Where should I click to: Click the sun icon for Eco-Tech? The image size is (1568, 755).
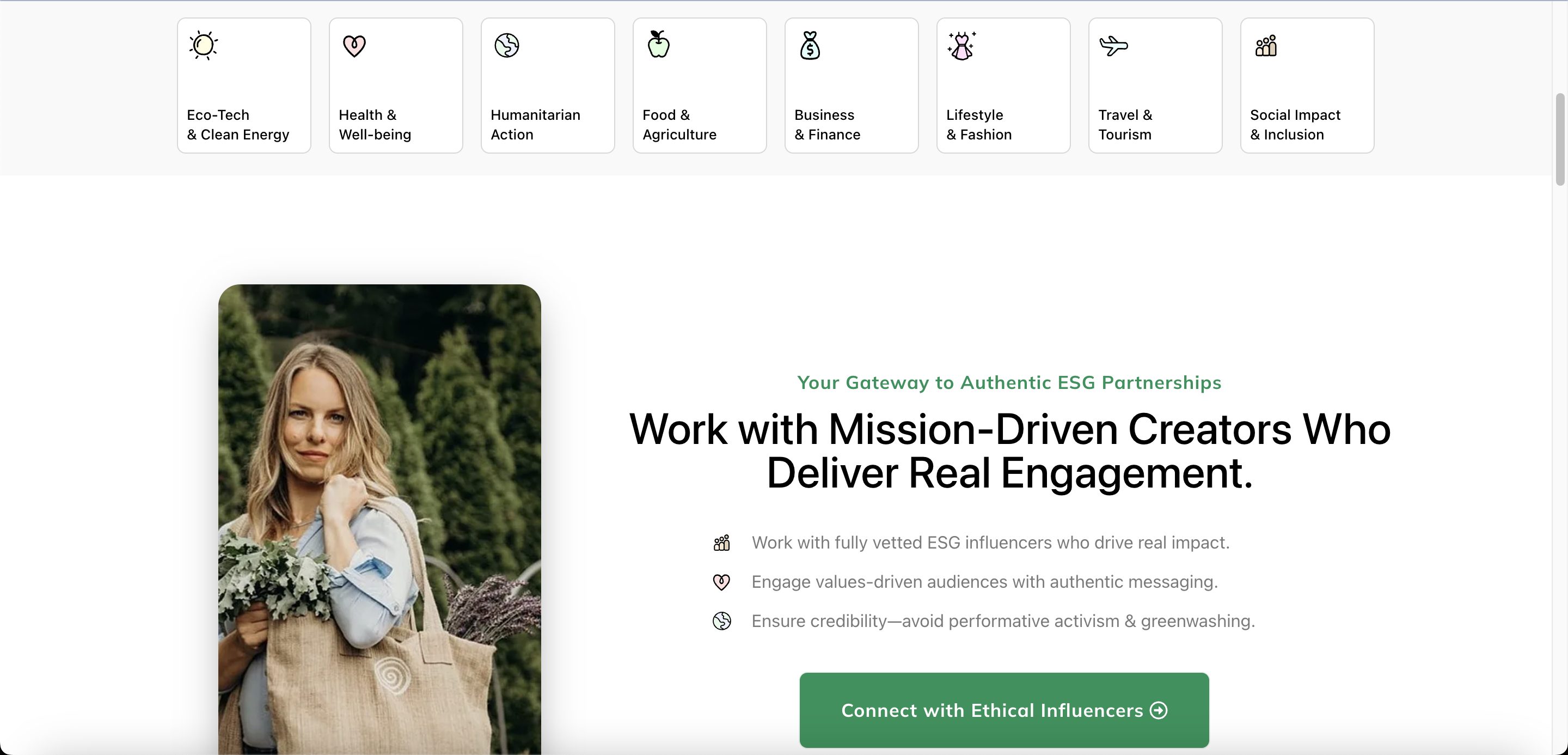(x=203, y=46)
